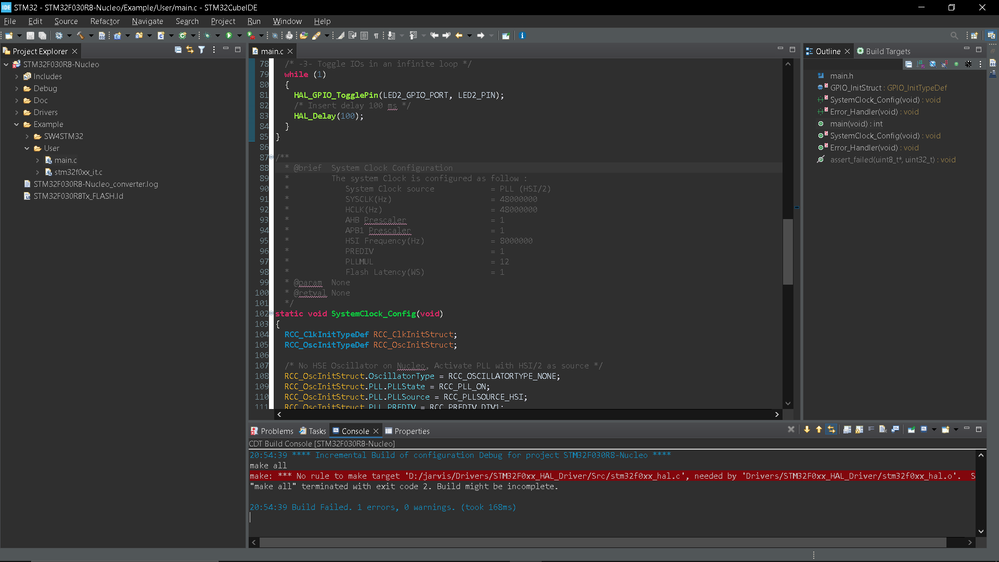Click Previous Error up arrow in Console
This screenshot has height=562, width=999.
pyautogui.click(x=819, y=429)
